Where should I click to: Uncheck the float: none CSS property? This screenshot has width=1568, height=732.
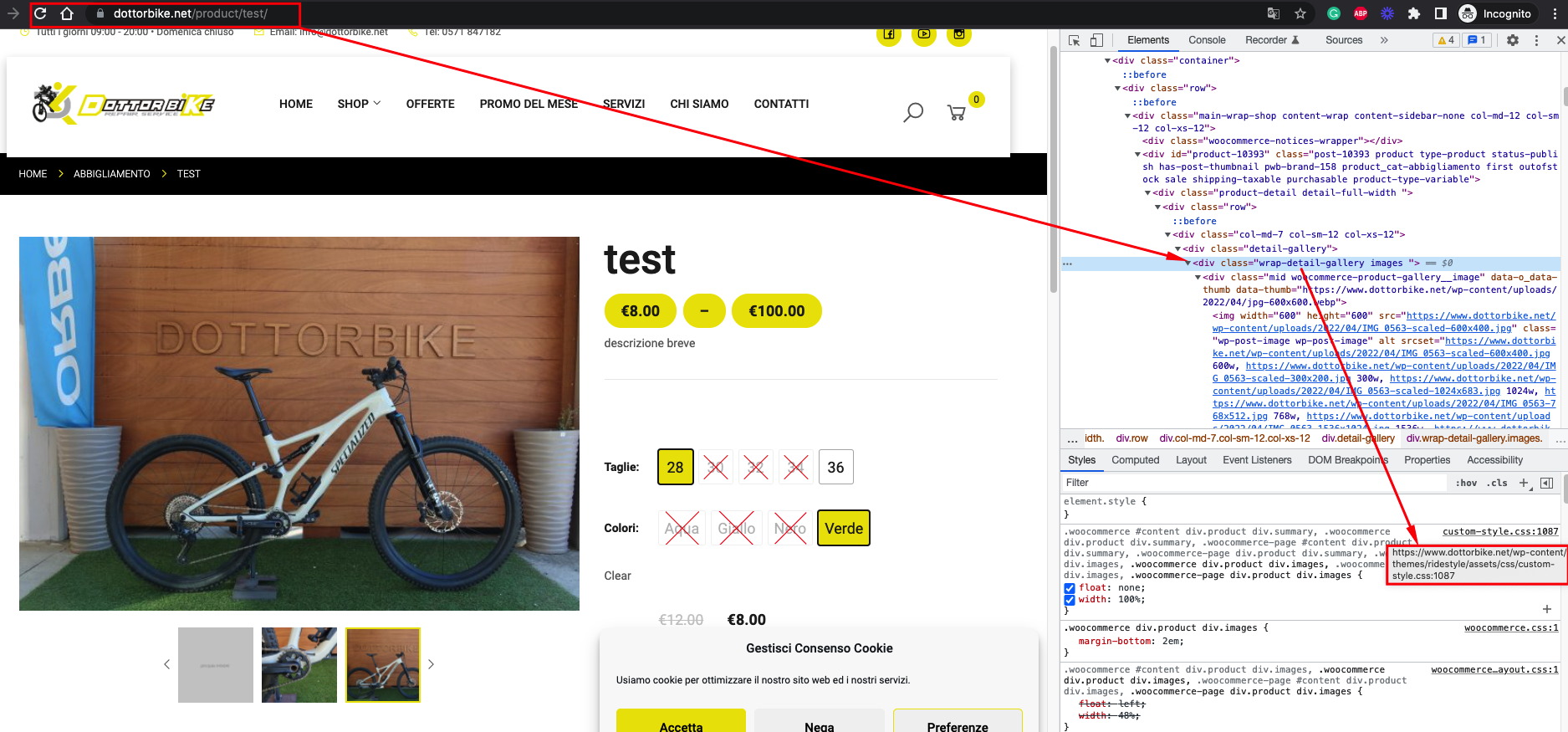pyautogui.click(x=1070, y=588)
